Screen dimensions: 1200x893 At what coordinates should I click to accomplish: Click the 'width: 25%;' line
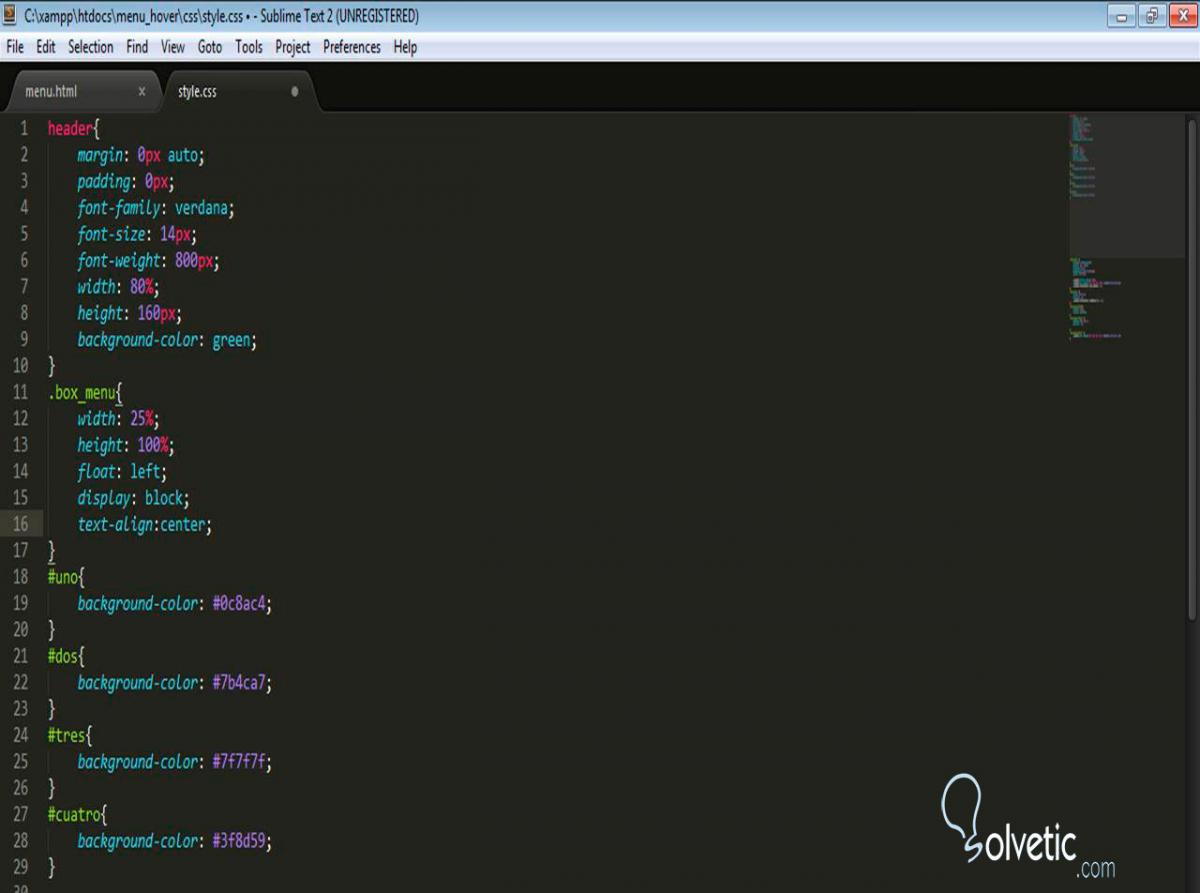click(118, 419)
